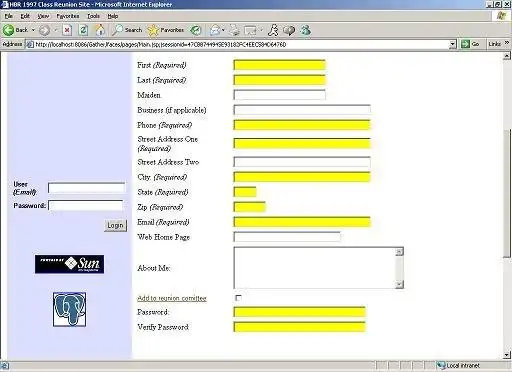Image resolution: width=512 pixels, height=372 pixels.
Task: Open the Forward button history dropdown
Action: click(56, 30)
